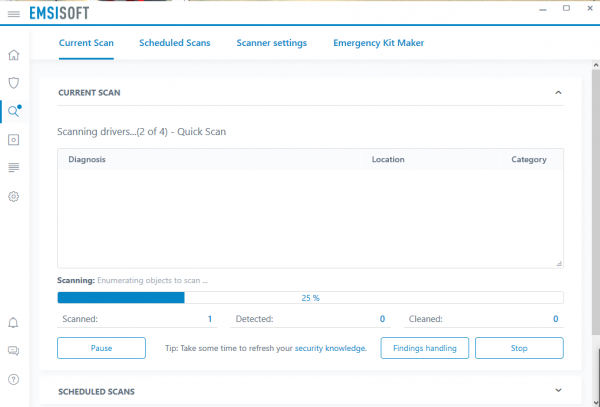
Task: Open the Emergency Kit Maker tab
Action: 378,43
